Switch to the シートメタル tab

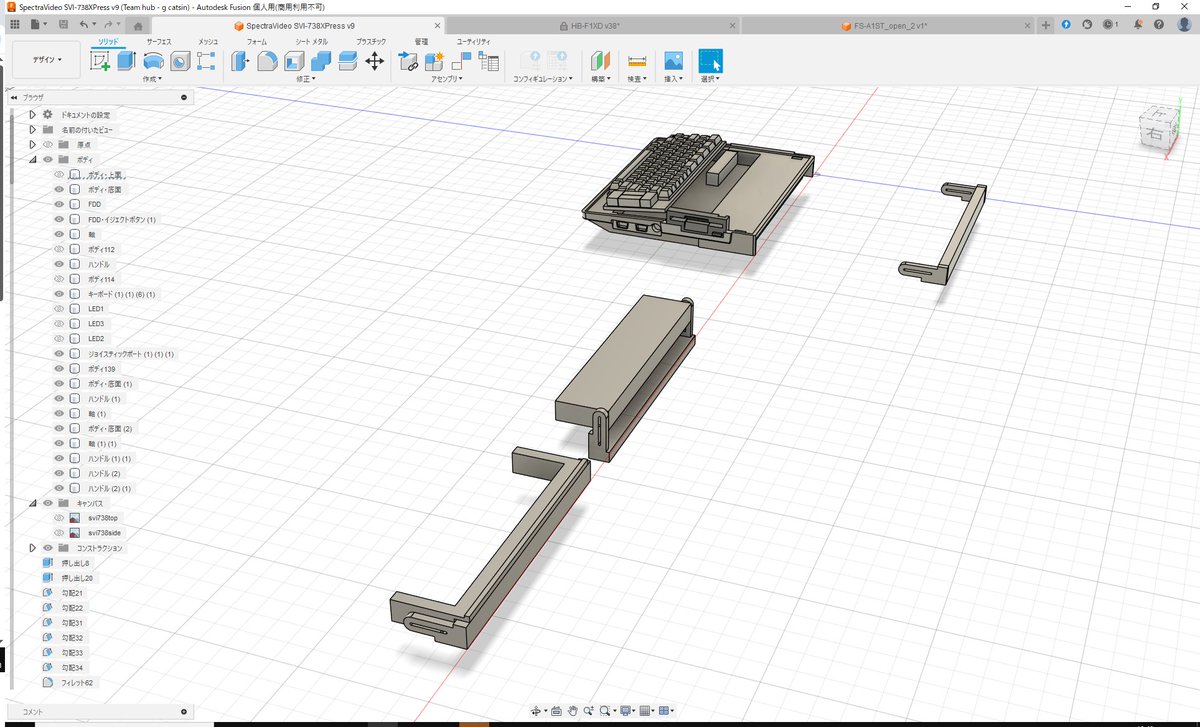[x=311, y=41]
